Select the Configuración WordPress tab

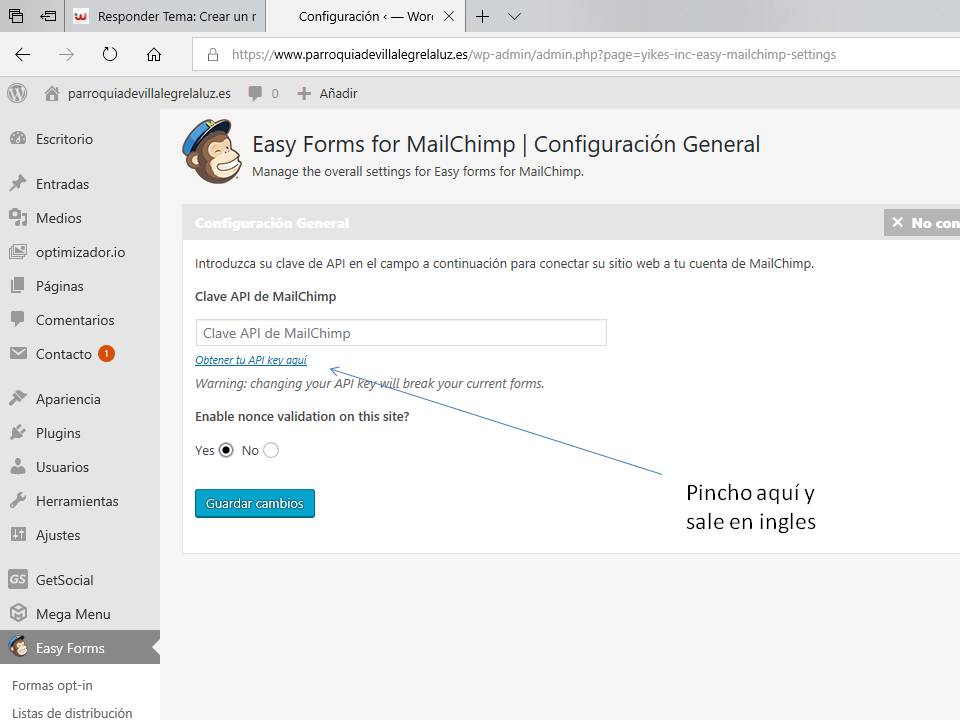pyautogui.click(x=366, y=17)
